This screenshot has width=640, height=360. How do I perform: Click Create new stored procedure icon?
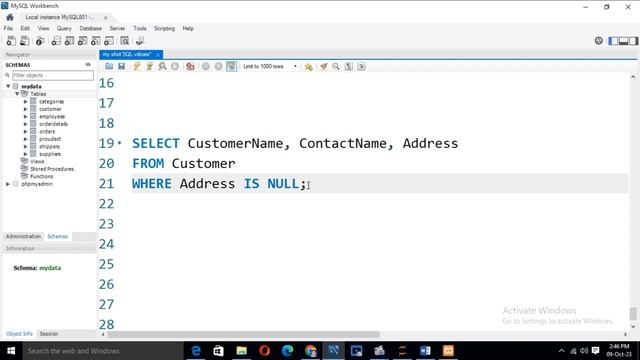(96, 41)
